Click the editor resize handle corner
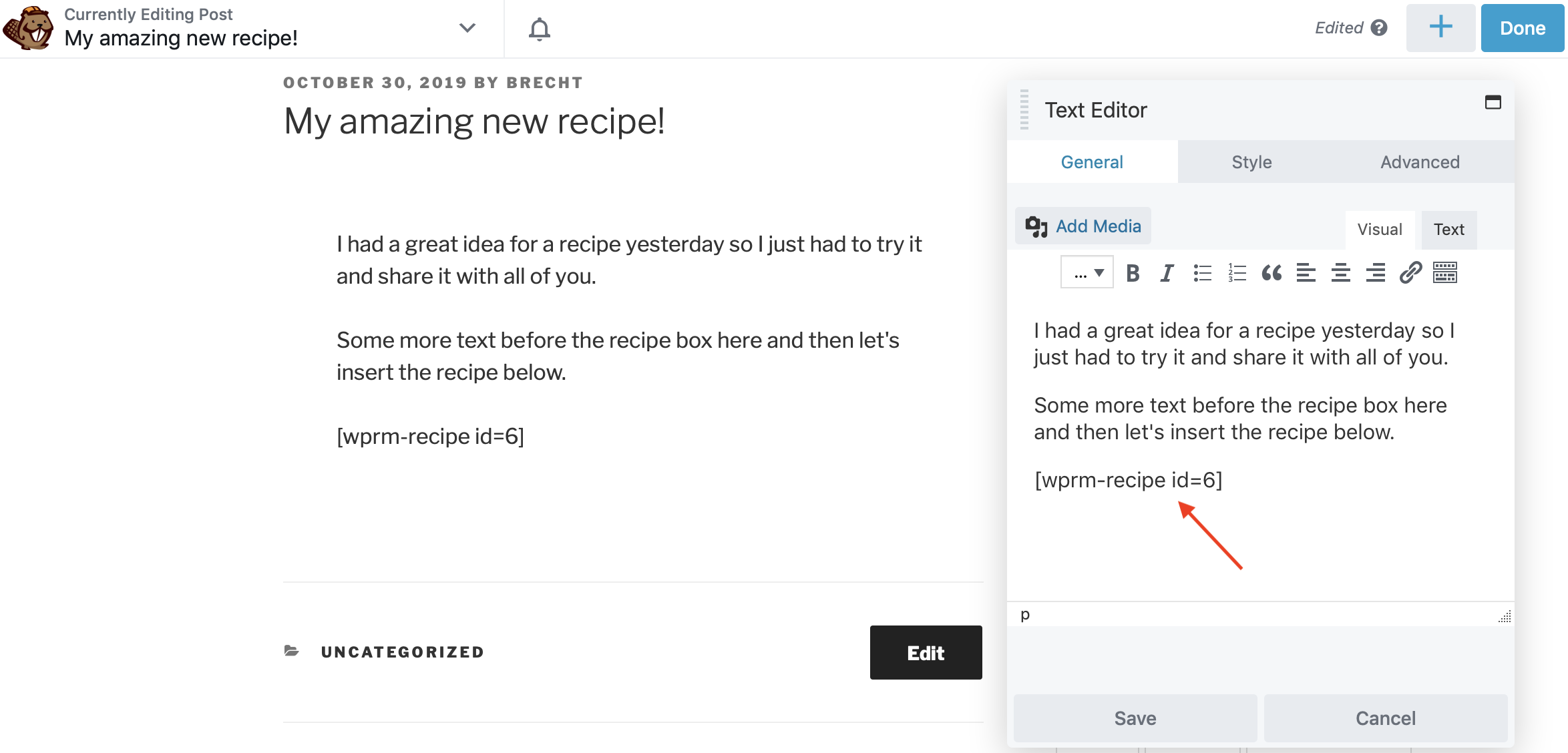Image resolution: width=1568 pixels, height=753 pixels. (x=1505, y=617)
